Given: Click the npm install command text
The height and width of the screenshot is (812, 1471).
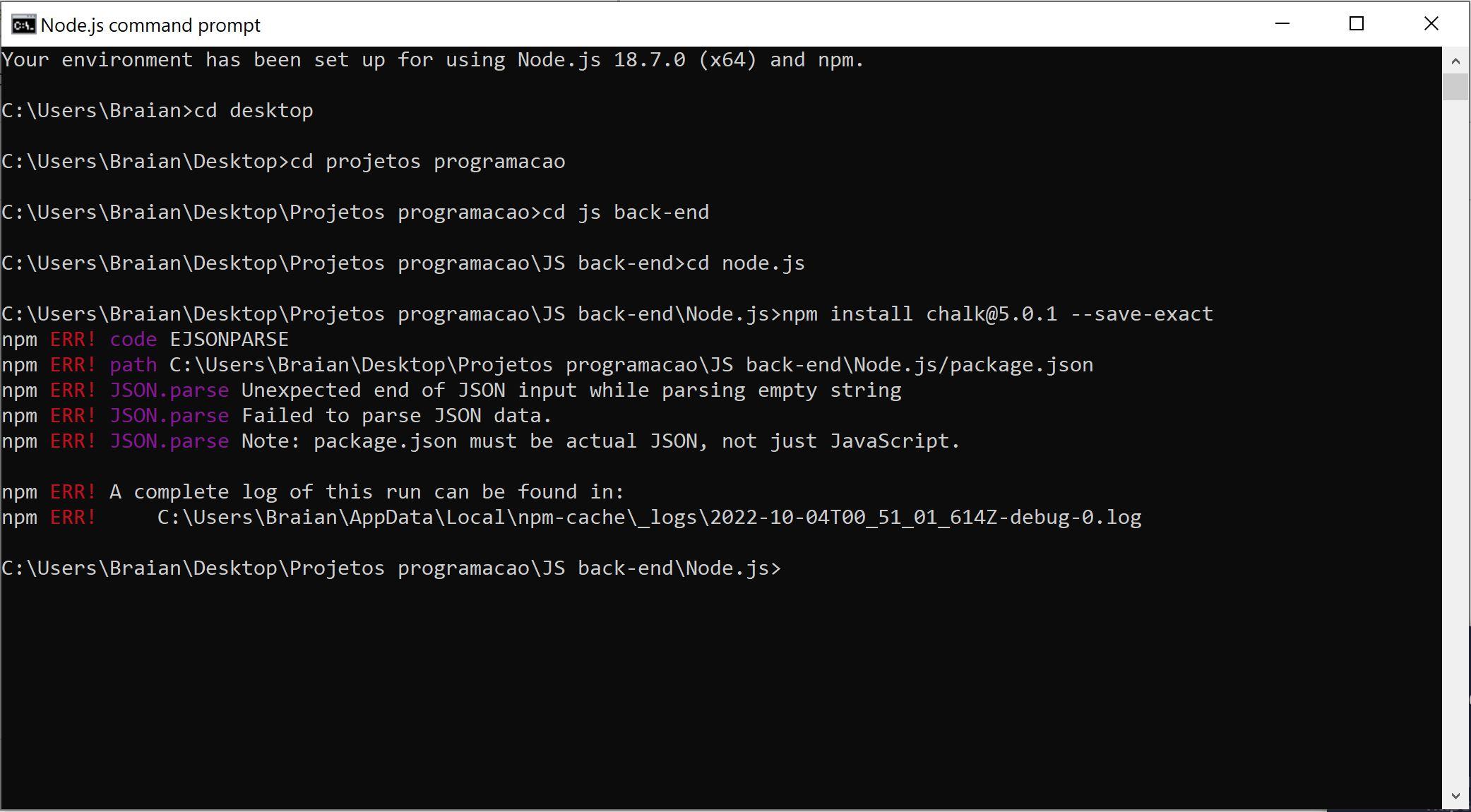Looking at the screenshot, I should point(945,314).
